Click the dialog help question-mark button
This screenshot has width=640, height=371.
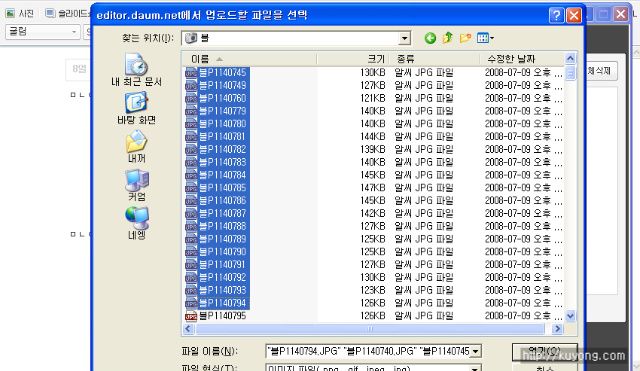coord(556,15)
